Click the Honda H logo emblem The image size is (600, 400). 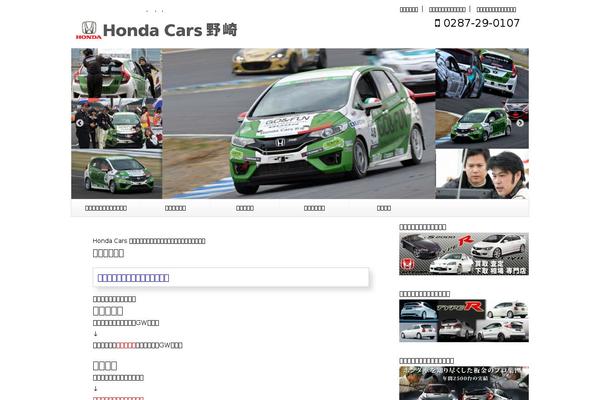click(89, 30)
